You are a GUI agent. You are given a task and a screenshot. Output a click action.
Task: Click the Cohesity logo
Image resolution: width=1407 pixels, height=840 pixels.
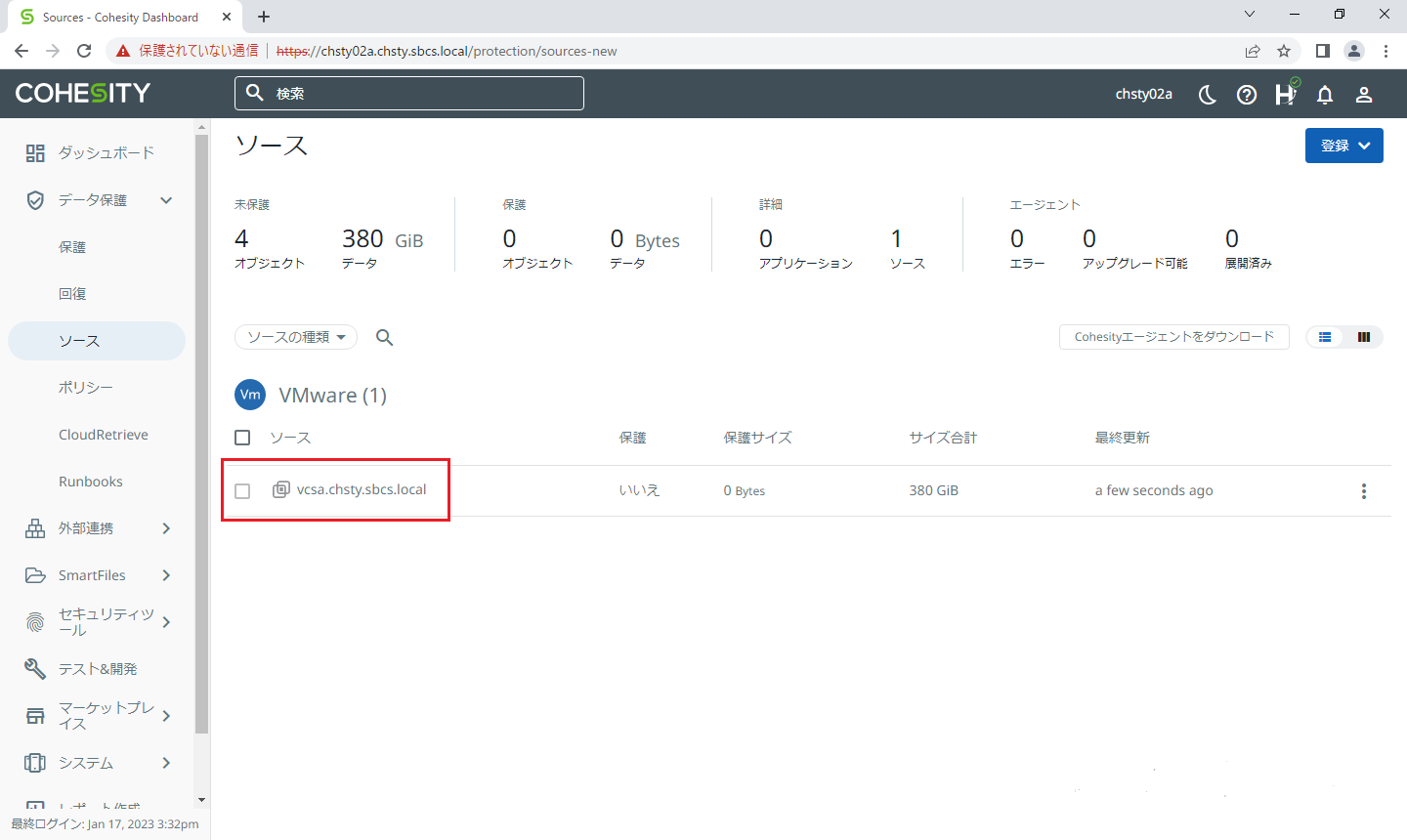coord(83,93)
